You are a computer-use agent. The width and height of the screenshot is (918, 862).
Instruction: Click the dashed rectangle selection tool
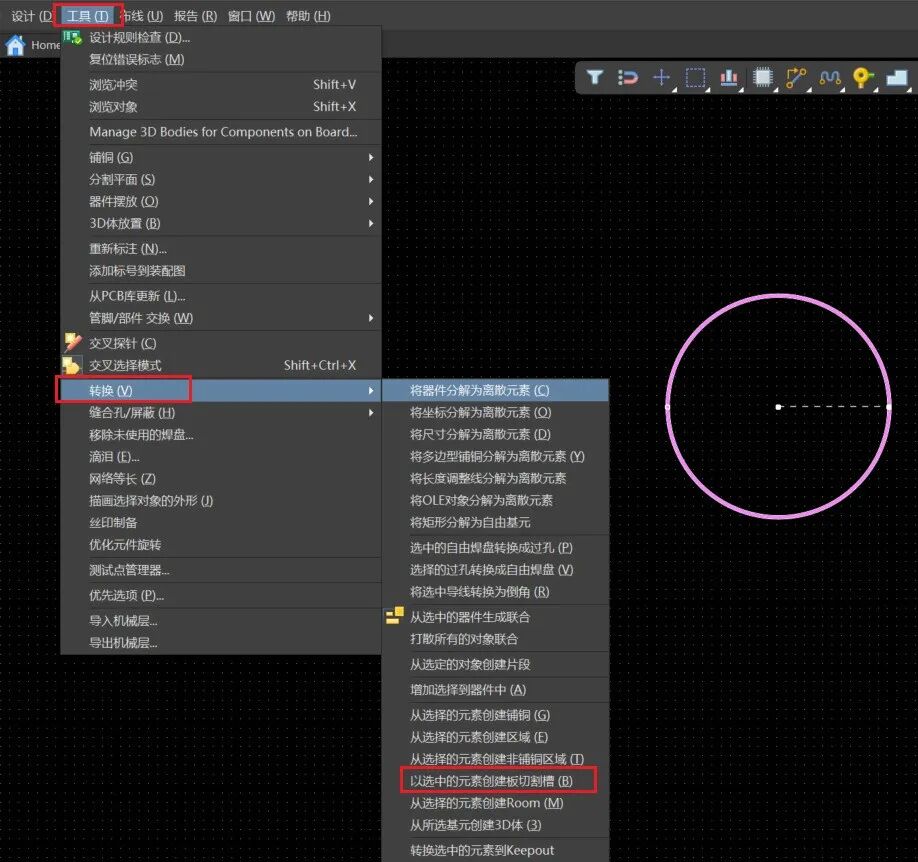[695, 77]
